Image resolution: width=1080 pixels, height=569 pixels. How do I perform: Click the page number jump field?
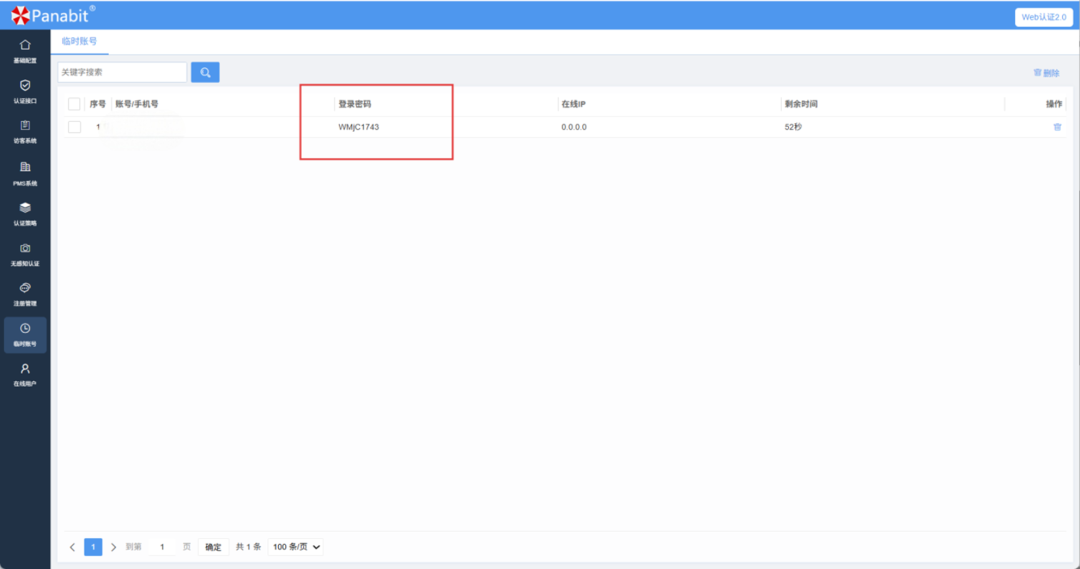point(163,547)
